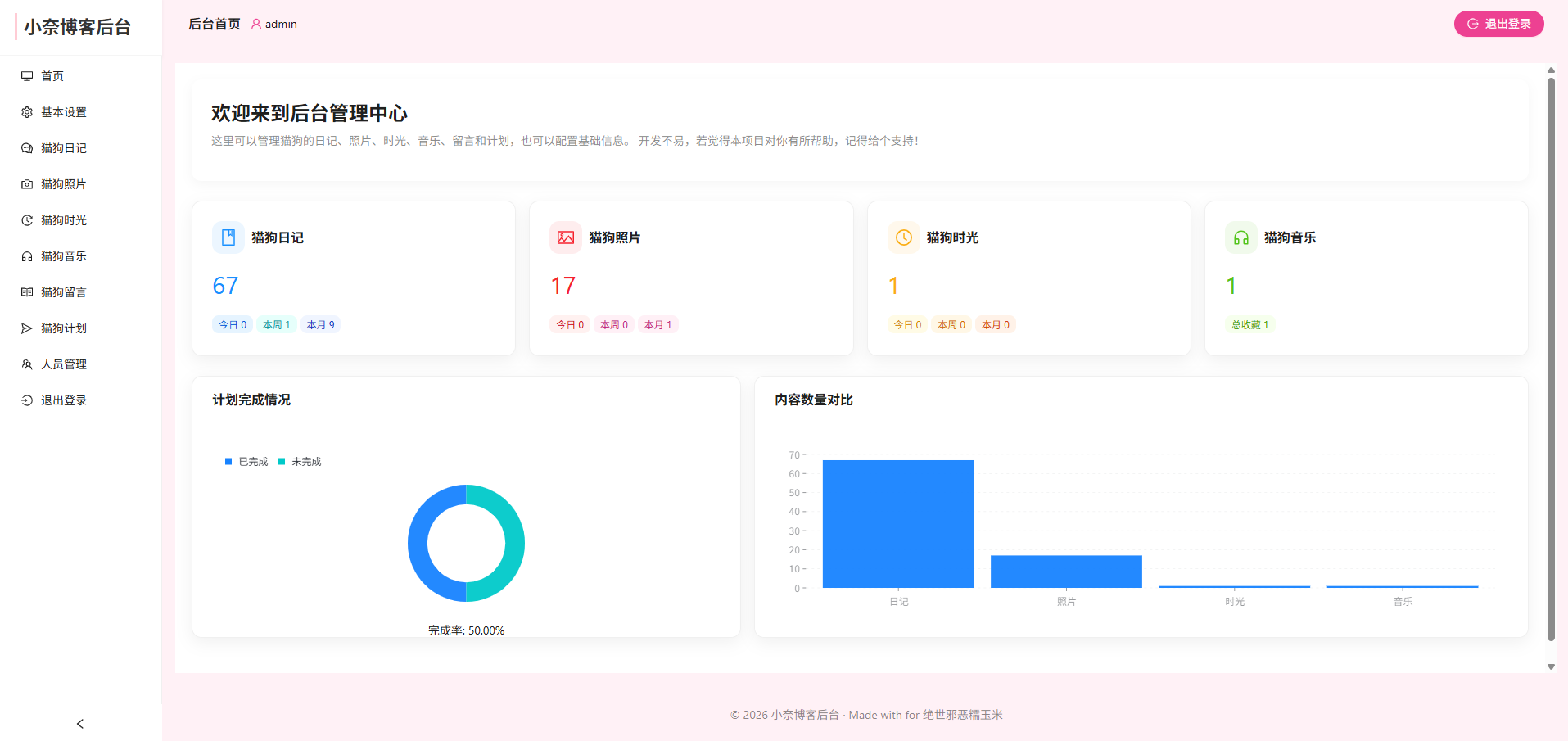This screenshot has width=1568, height=741.
Task: Click the admin user indicator
Action: (x=274, y=24)
